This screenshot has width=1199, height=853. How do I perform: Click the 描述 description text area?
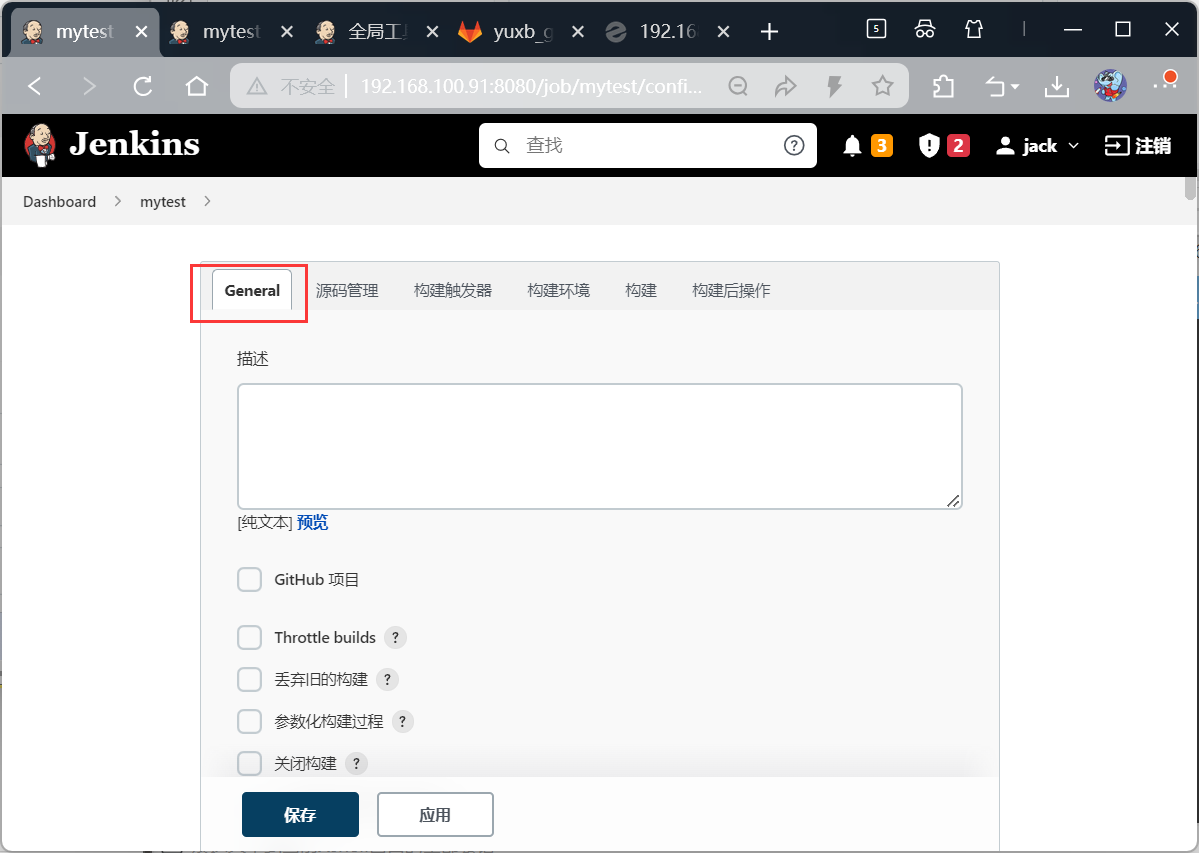click(x=600, y=446)
